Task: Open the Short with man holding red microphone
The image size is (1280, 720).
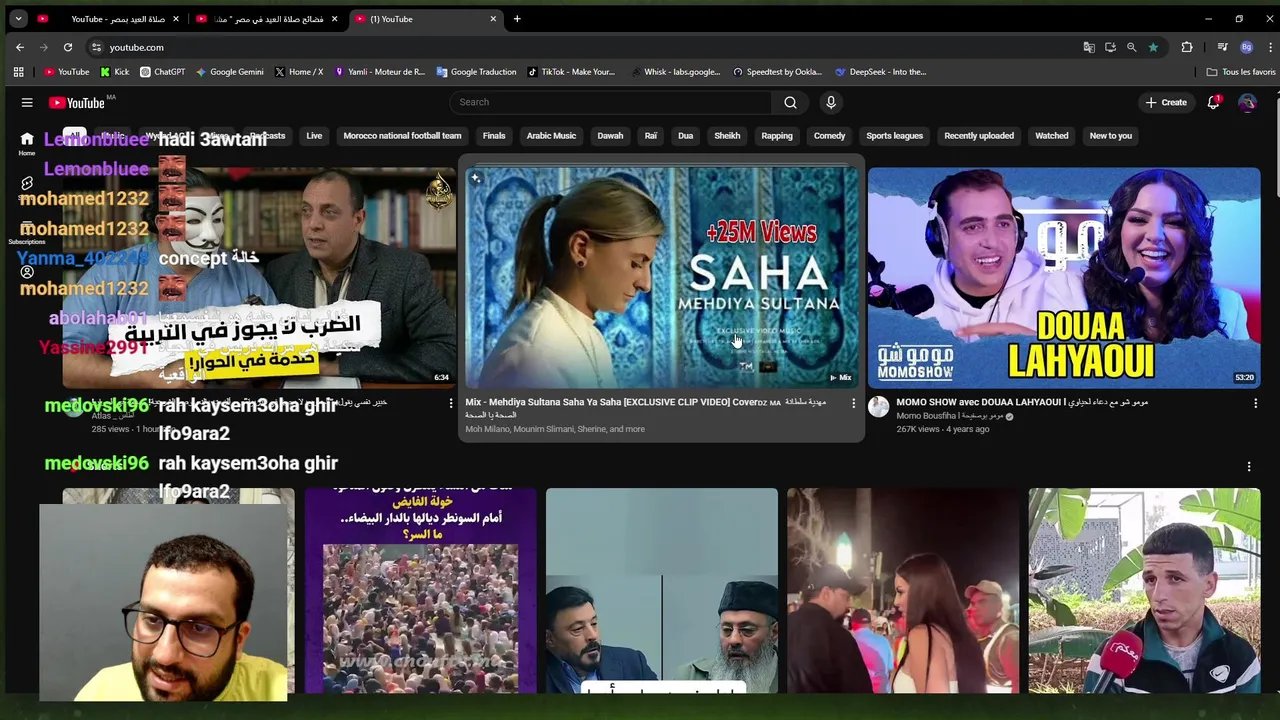Action: coord(1144,590)
